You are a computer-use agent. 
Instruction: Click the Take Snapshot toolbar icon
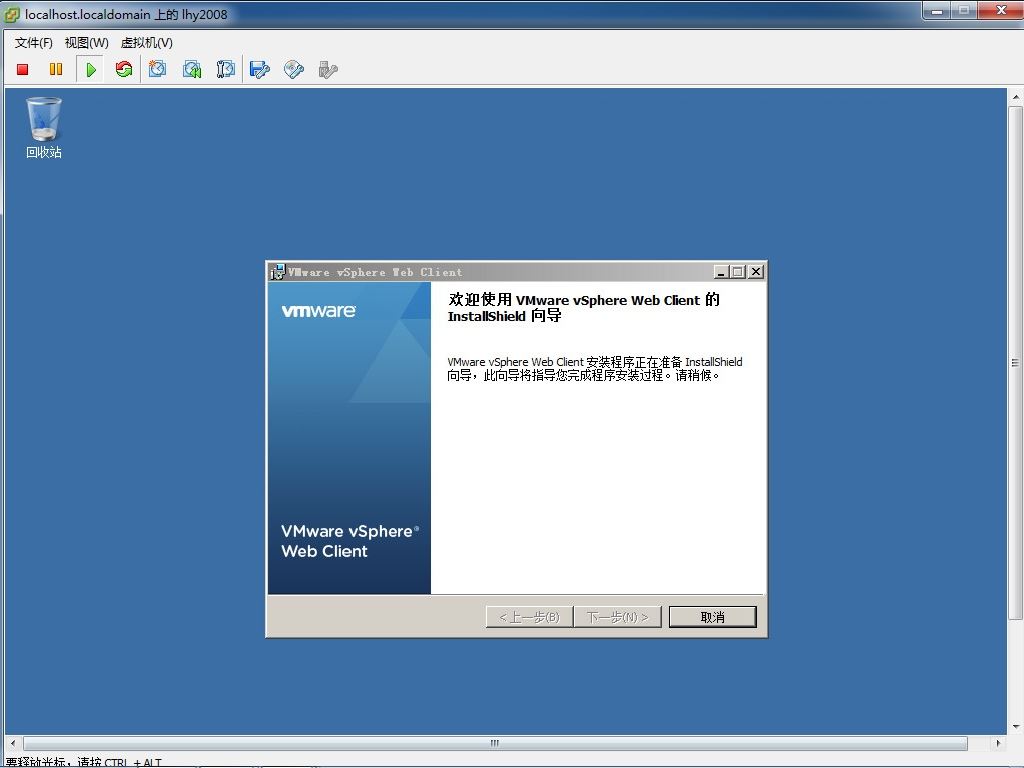(x=157, y=69)
